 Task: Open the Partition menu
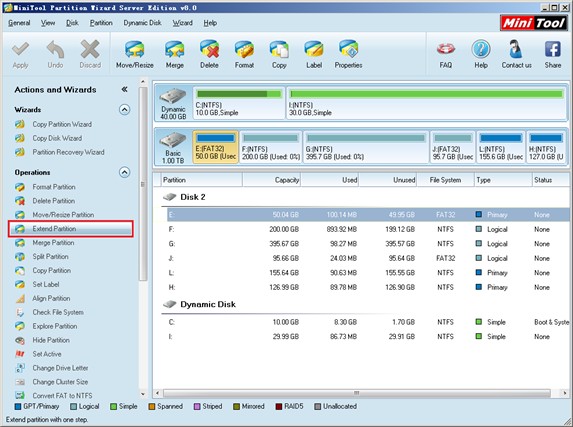101,23
